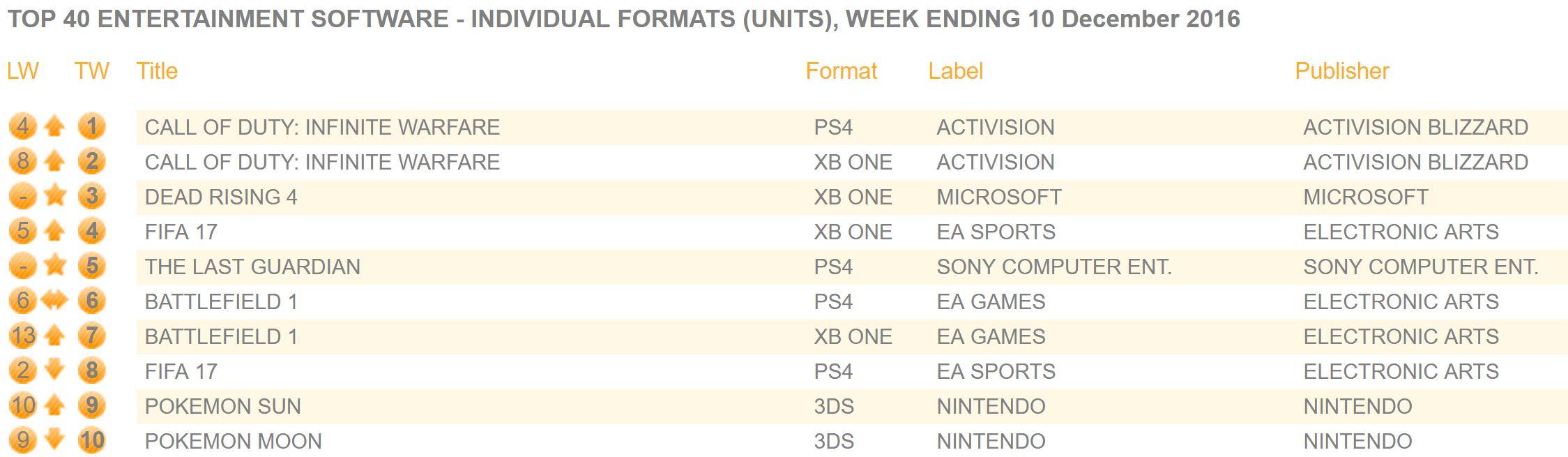Select The Last Guardian title row
The height and width of the screenshot is (457, 1568).
coord(852,267)
